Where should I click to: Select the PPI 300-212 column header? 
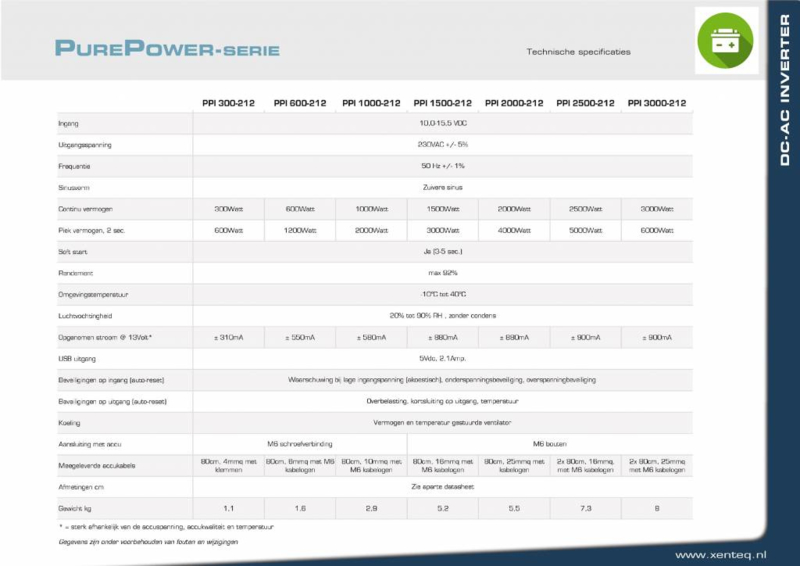(228, 103)
